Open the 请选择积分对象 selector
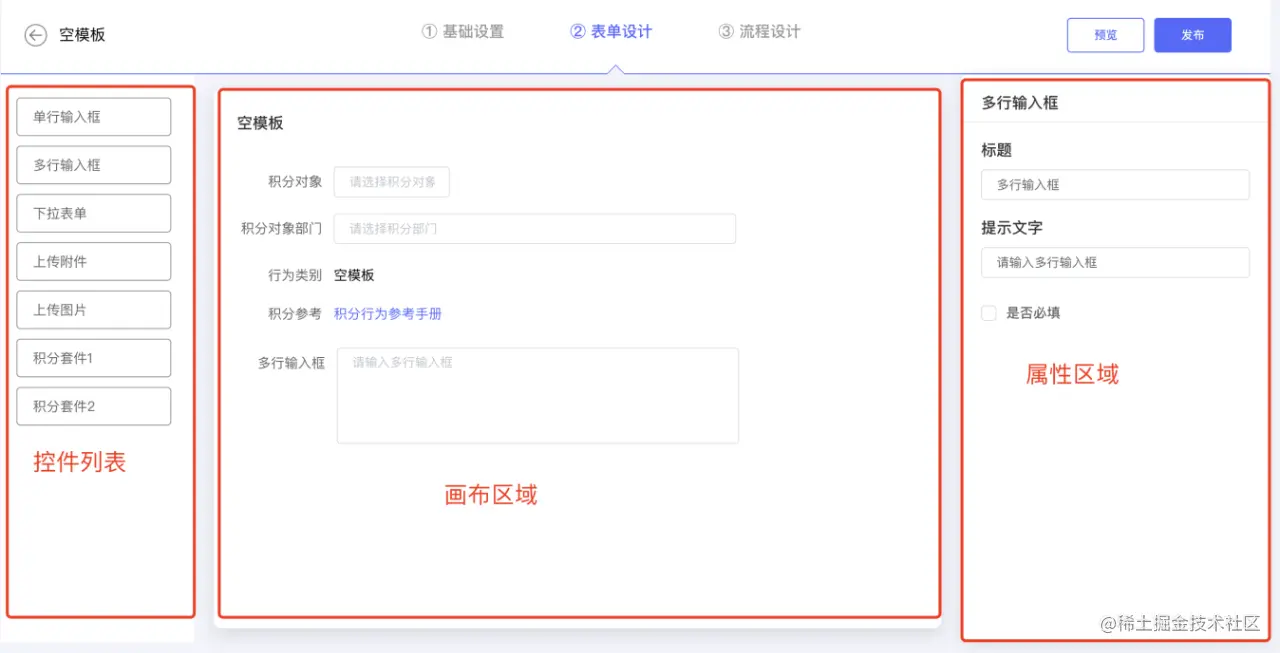The height and width of the screenshot is (653, 1280). tap(392, 182)
